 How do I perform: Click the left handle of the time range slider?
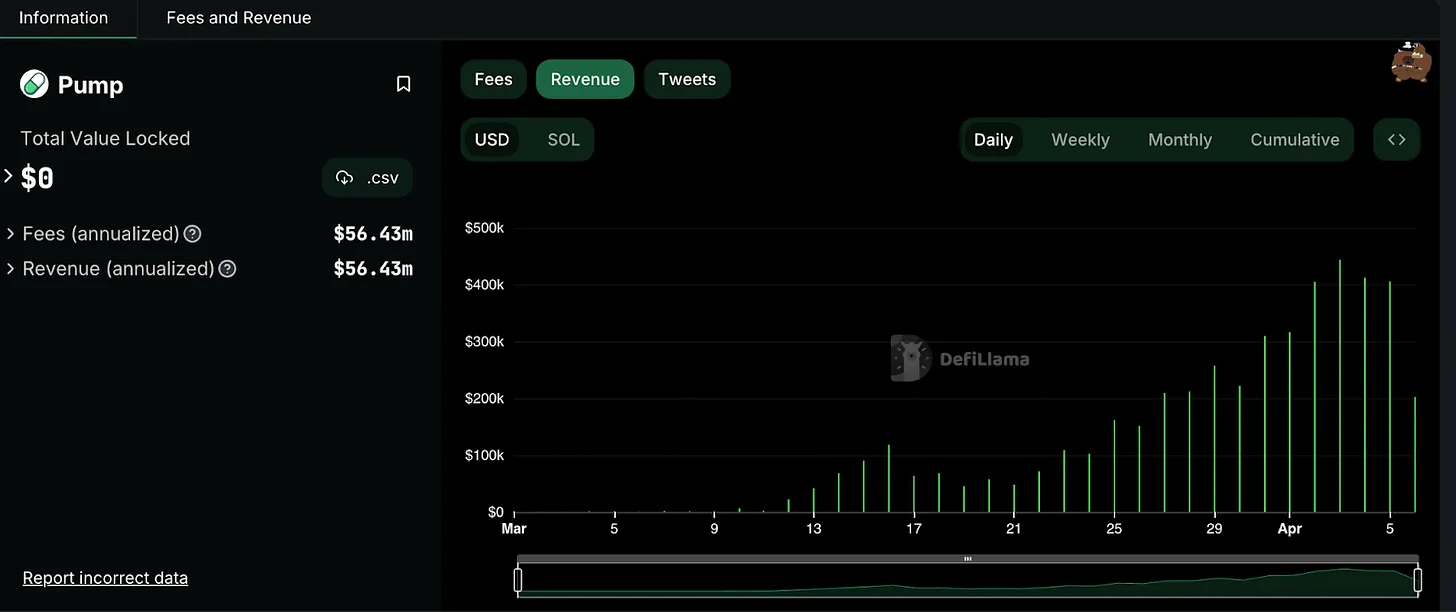pos(518,579)
